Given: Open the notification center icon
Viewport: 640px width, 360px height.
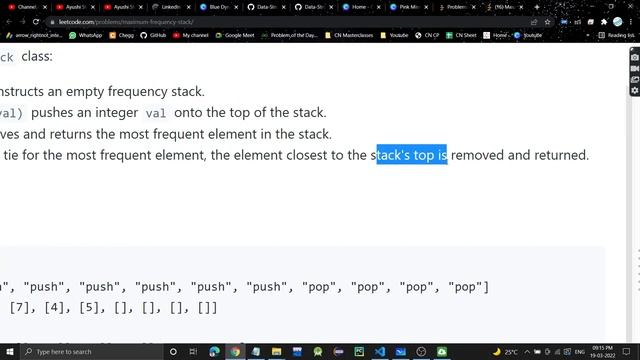Looking at the screenshot, I should point(627,351).
